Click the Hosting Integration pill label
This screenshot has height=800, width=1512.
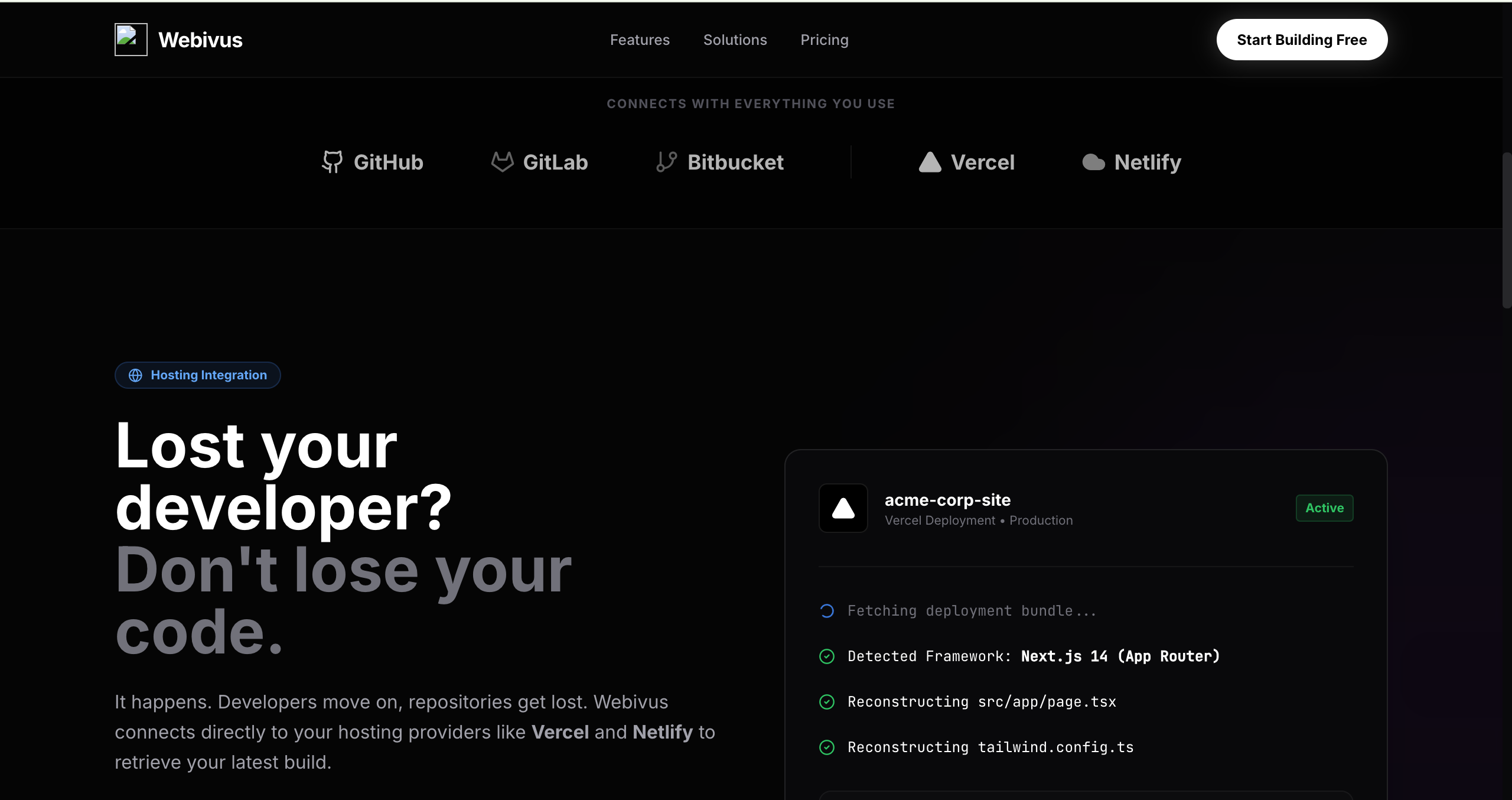[x=208, y=375]
